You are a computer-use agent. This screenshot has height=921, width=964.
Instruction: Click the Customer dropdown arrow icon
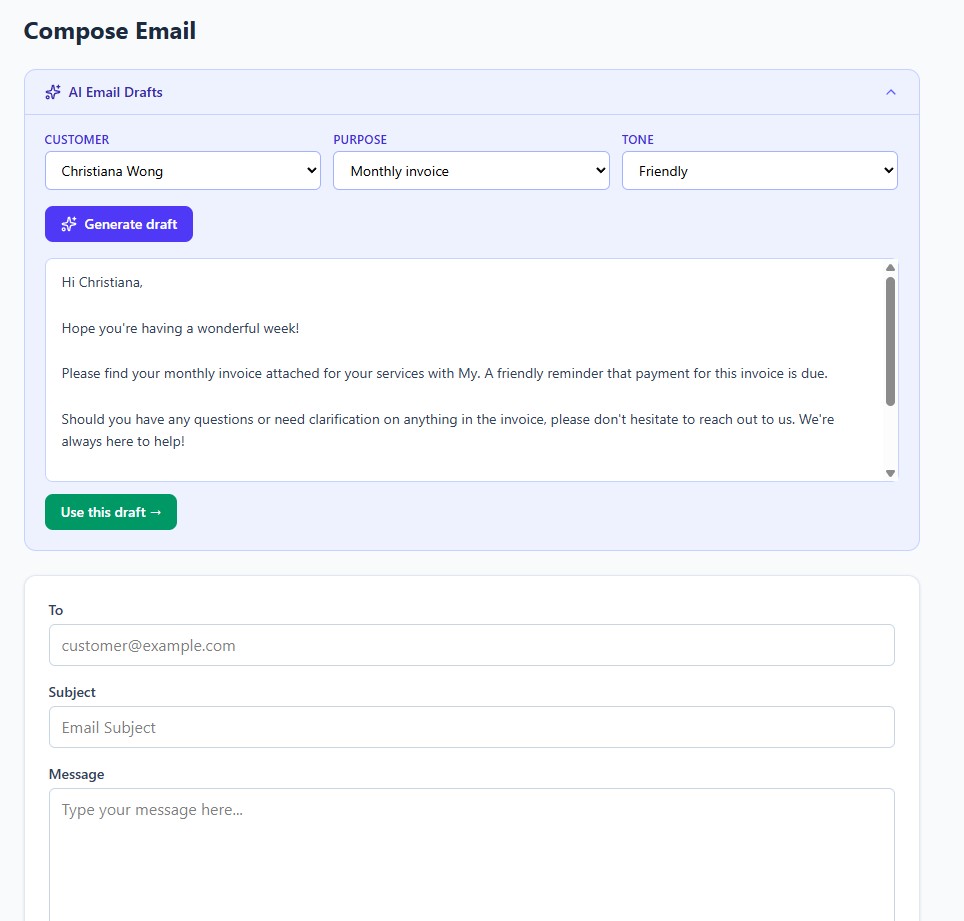(310, 170)
